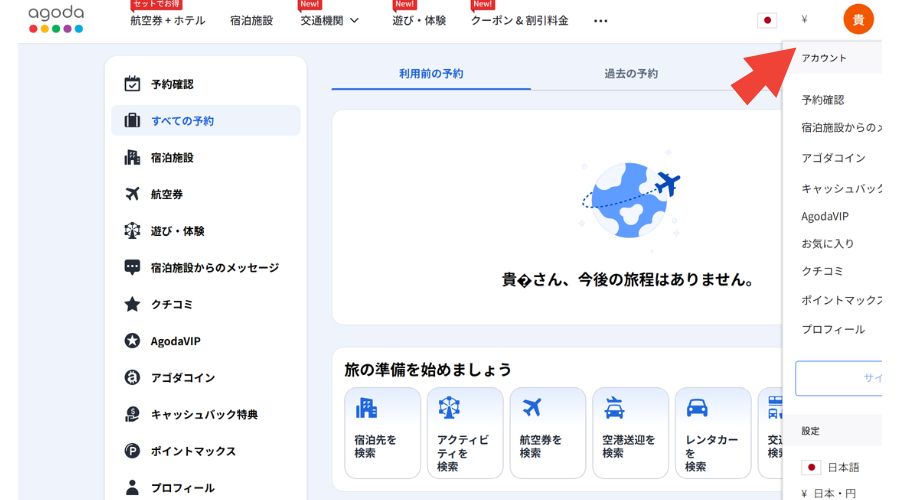Click the building icon for 宿泊施設 in sidebar
The width and height of the screenshot is (900, 500).
132,157
